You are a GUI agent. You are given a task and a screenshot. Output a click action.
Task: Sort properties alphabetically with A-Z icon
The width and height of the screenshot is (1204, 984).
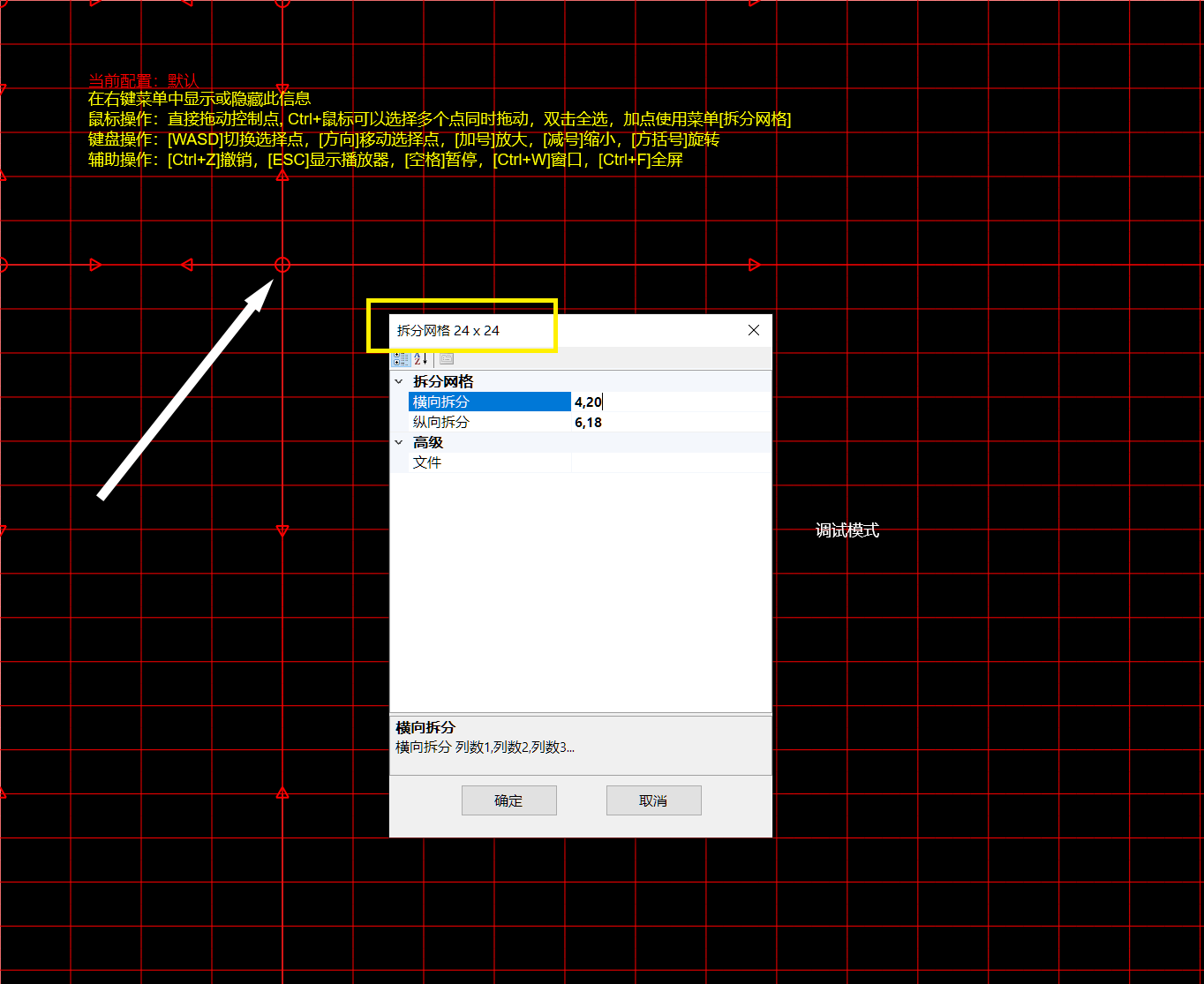click(x=421, y=358)
